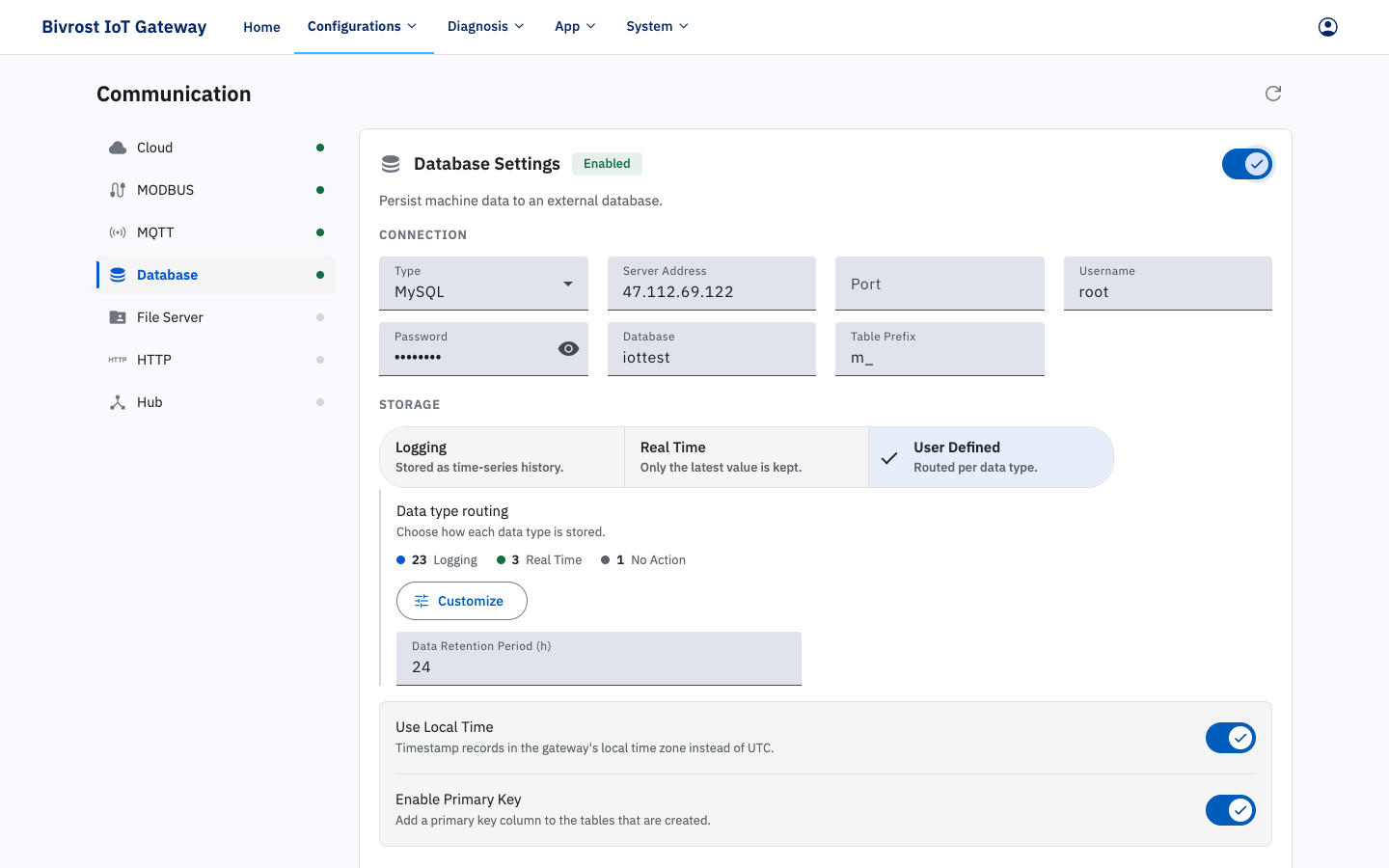Click the '23 Logging' count label
Screen dimensions: 1389x868
pyautogui.click(x=437, y=560)
